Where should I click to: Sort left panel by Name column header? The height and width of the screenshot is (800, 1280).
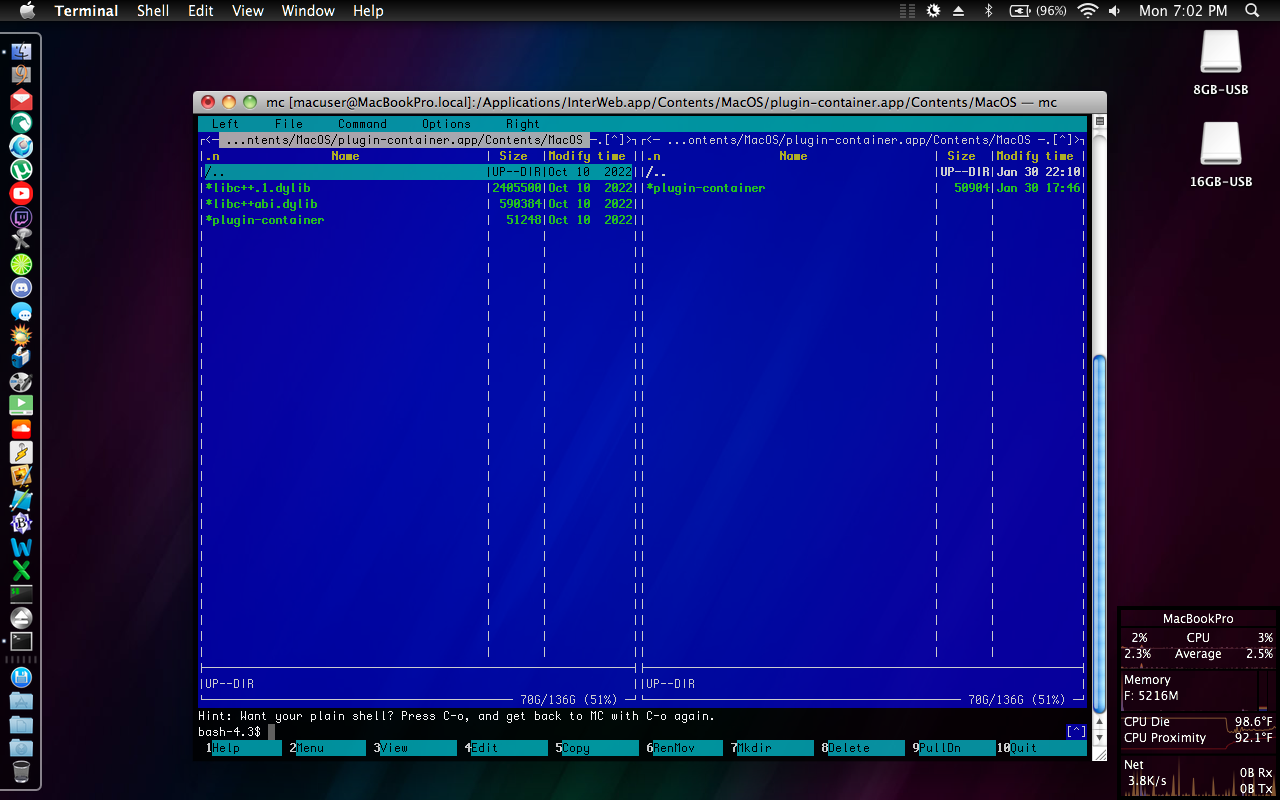pos(345,156)
